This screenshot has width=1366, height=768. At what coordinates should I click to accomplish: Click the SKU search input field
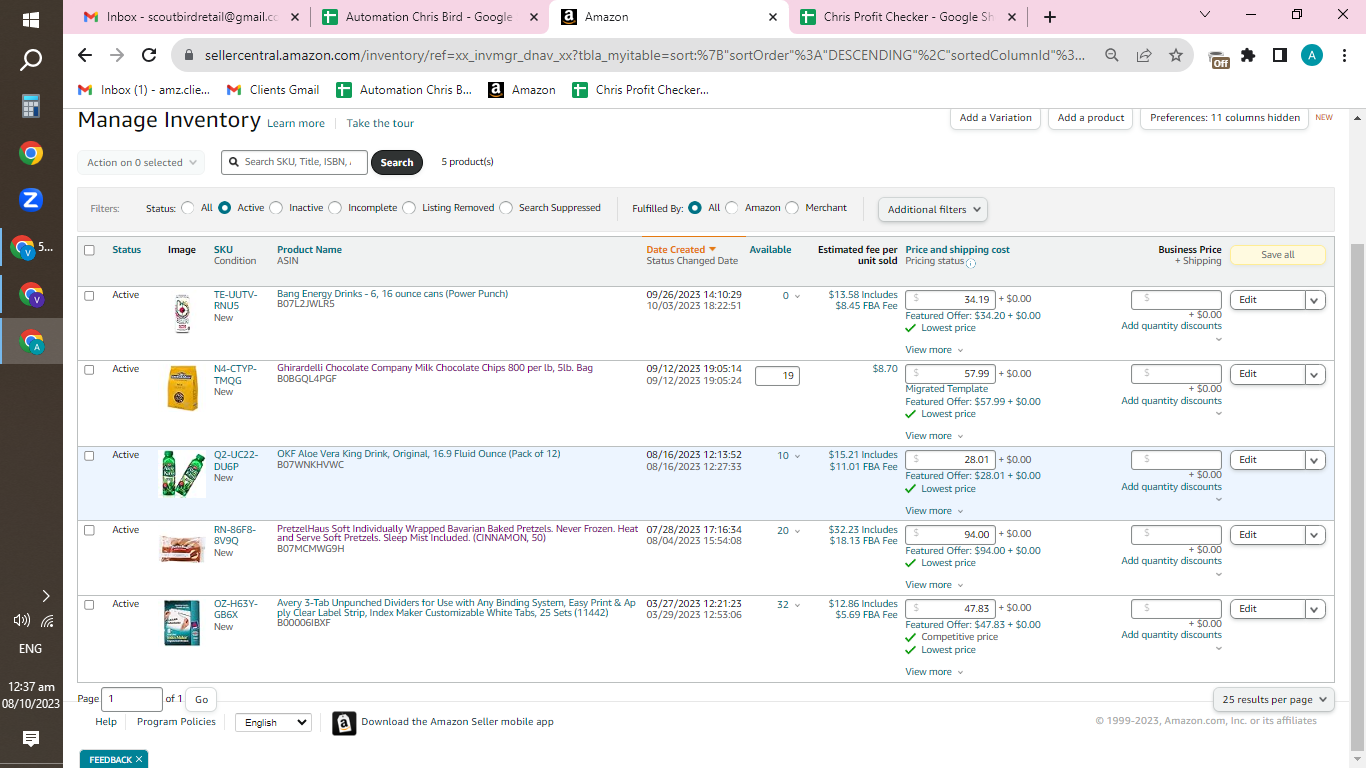click(295, 163)
